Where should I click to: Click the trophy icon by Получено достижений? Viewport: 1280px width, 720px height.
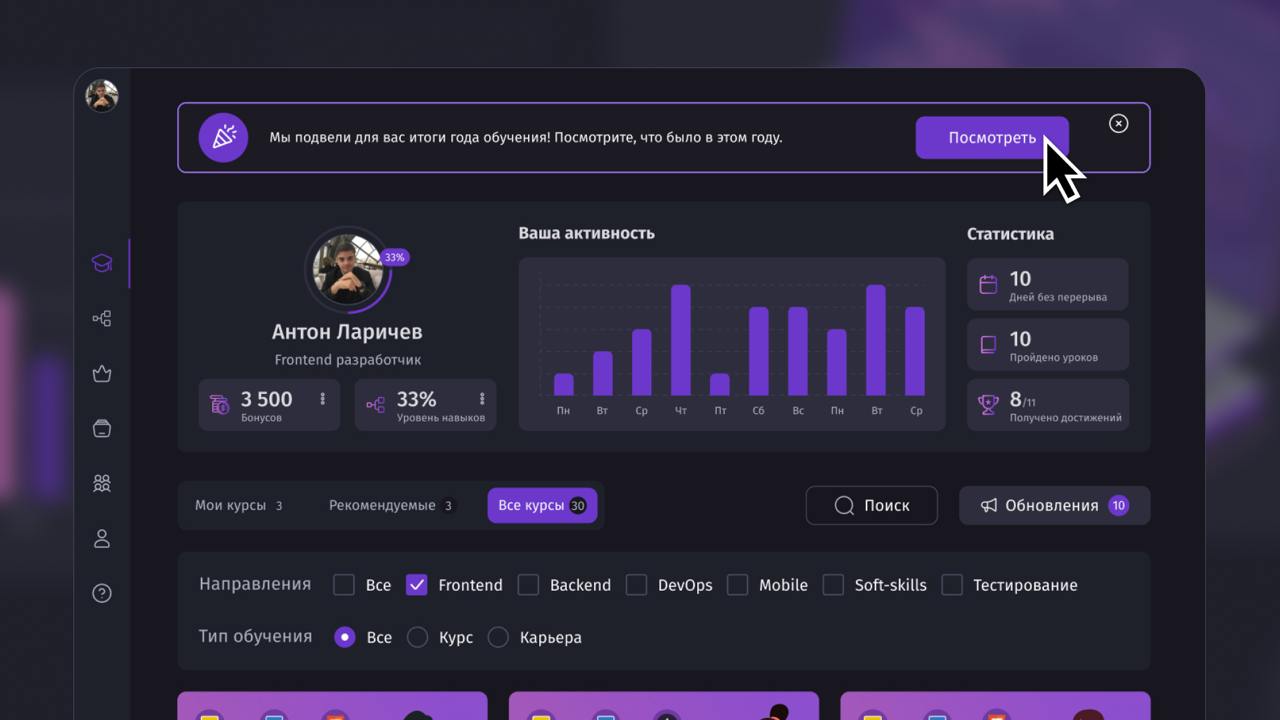(988, 405)
